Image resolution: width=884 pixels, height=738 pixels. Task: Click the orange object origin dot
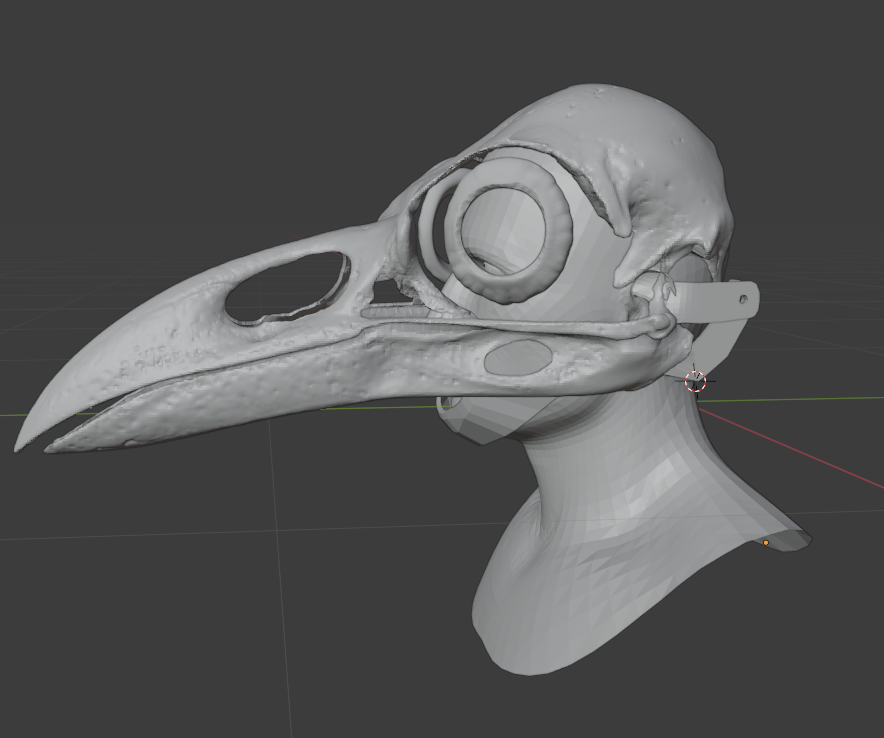click(766, 543)
